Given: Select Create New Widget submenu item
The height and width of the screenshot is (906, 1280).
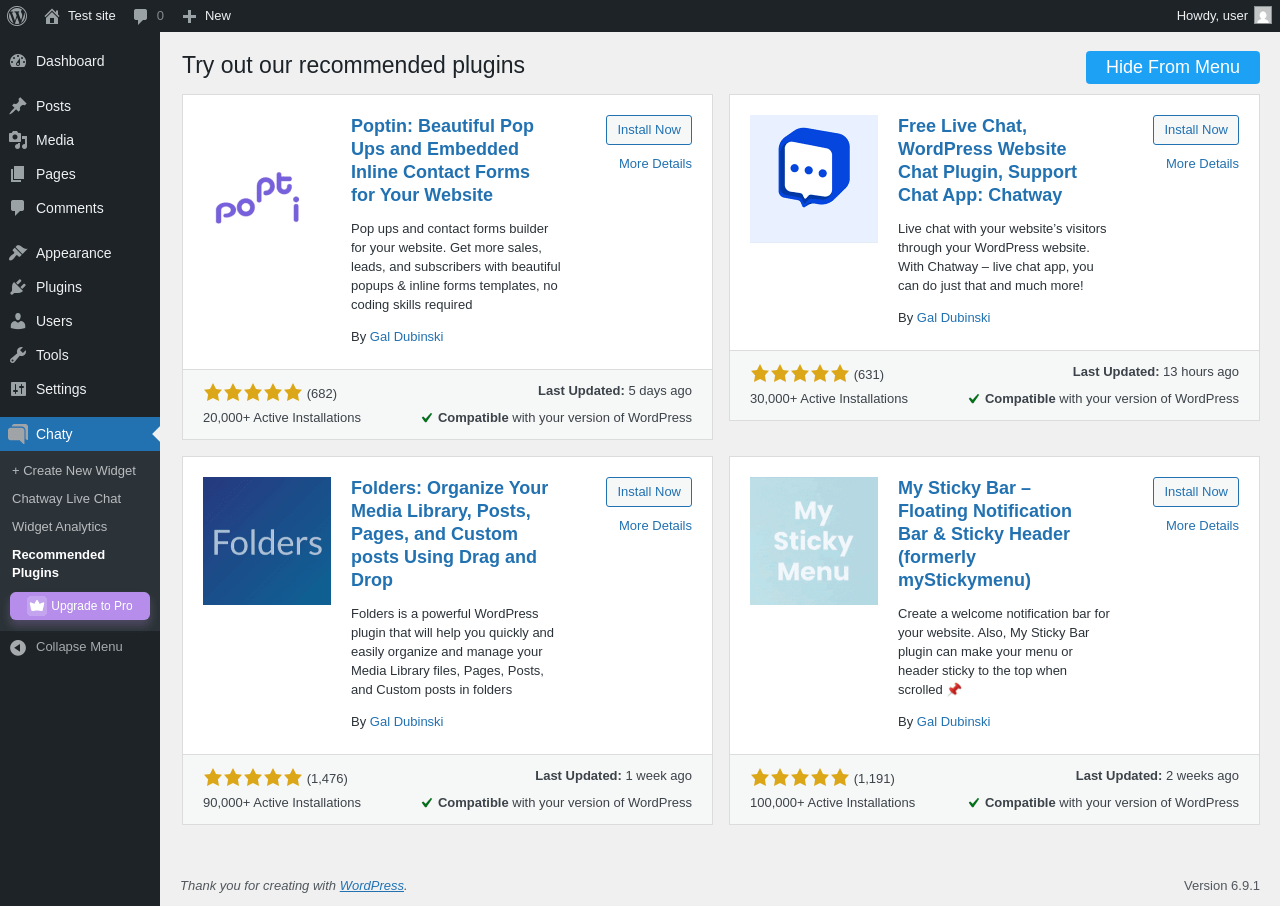Looking at the screenshot, I should pos(74,471).
